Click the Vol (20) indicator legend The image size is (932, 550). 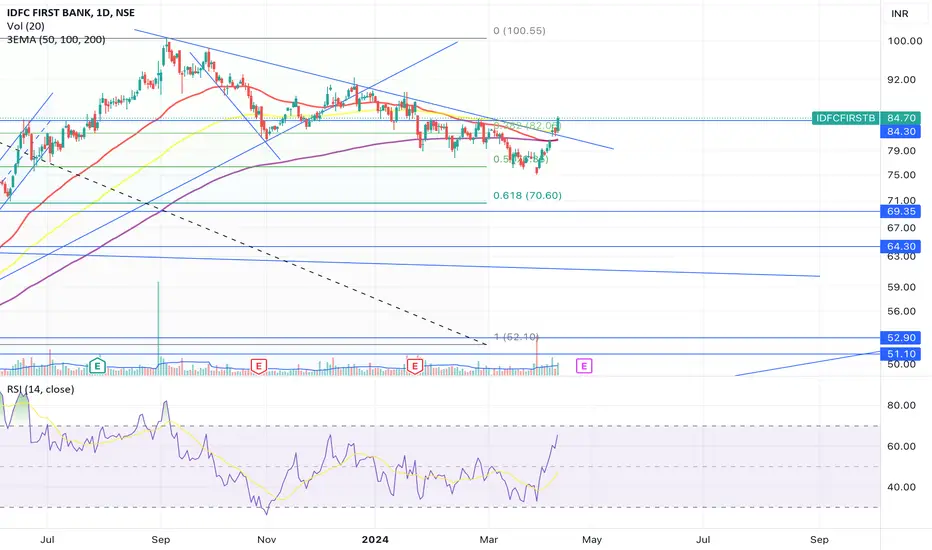click(26, 26)
